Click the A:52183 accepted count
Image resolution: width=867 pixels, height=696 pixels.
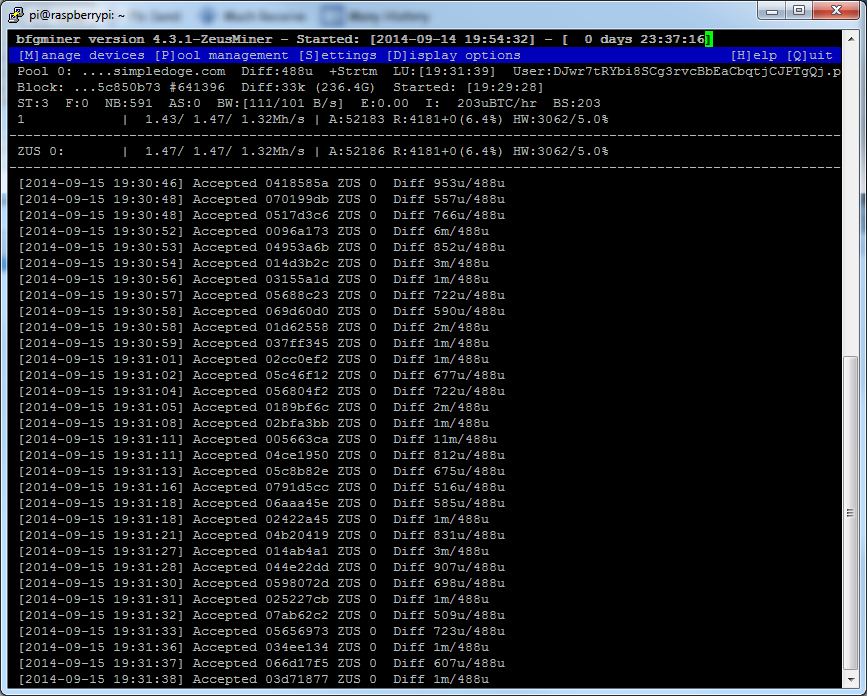coord(357,119)
